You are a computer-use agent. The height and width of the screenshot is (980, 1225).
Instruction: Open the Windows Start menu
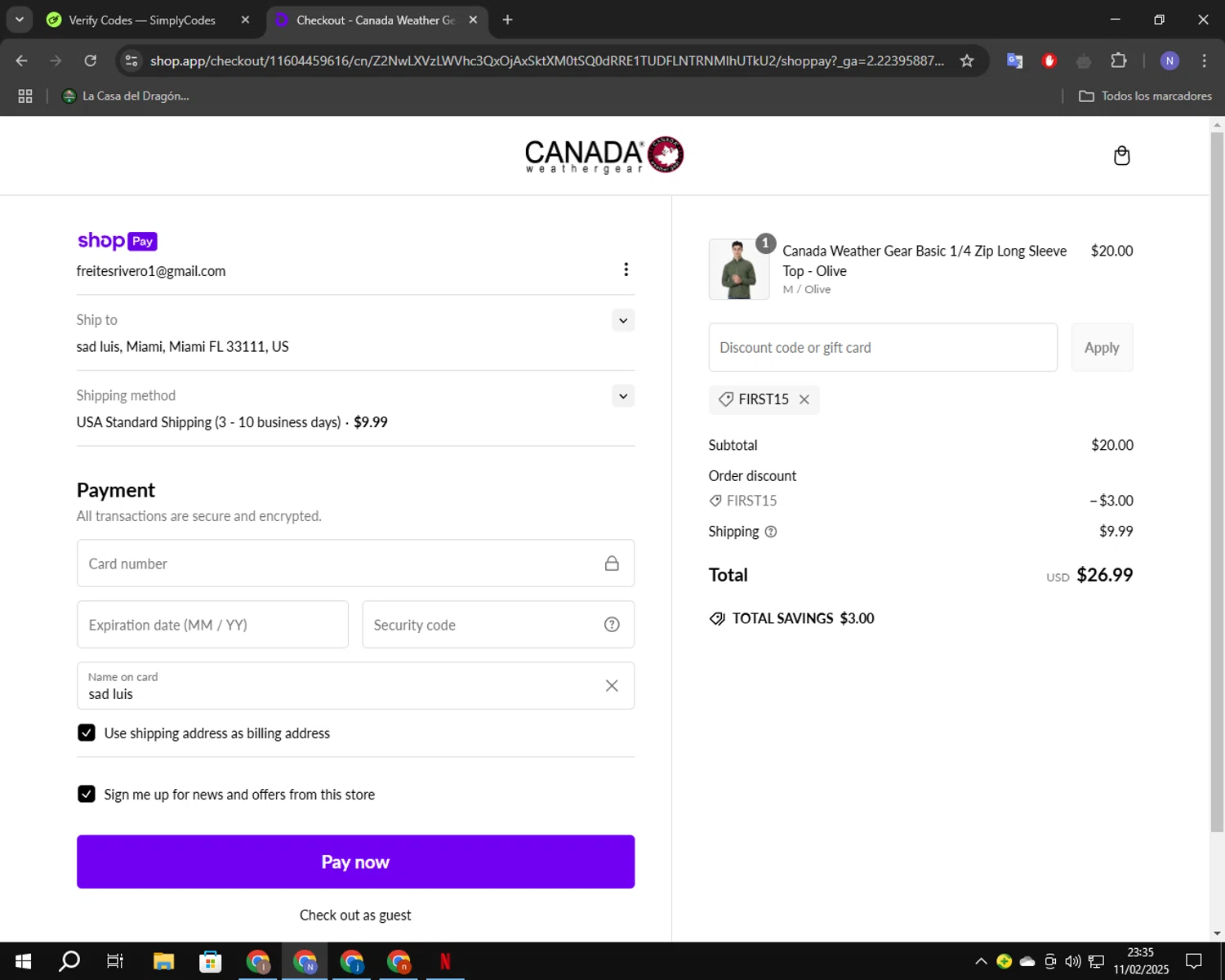coord(23,961)
